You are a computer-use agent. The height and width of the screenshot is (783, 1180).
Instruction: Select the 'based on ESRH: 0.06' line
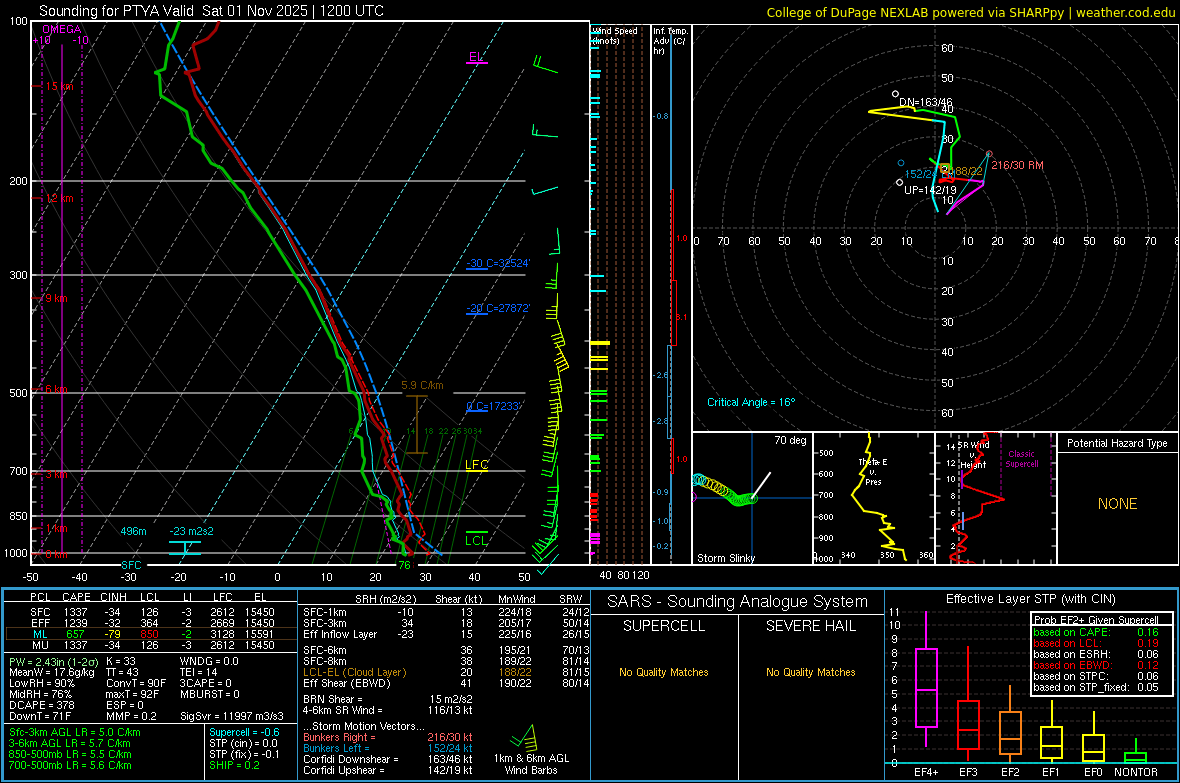1096,654
